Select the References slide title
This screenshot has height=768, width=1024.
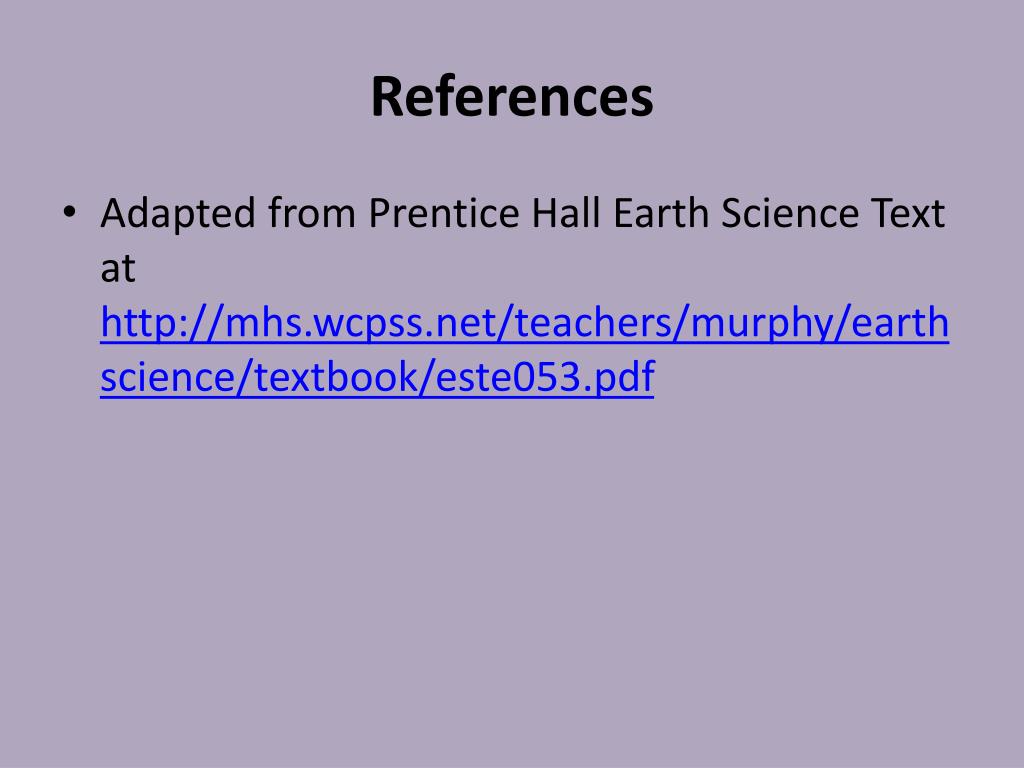point(513,97)
